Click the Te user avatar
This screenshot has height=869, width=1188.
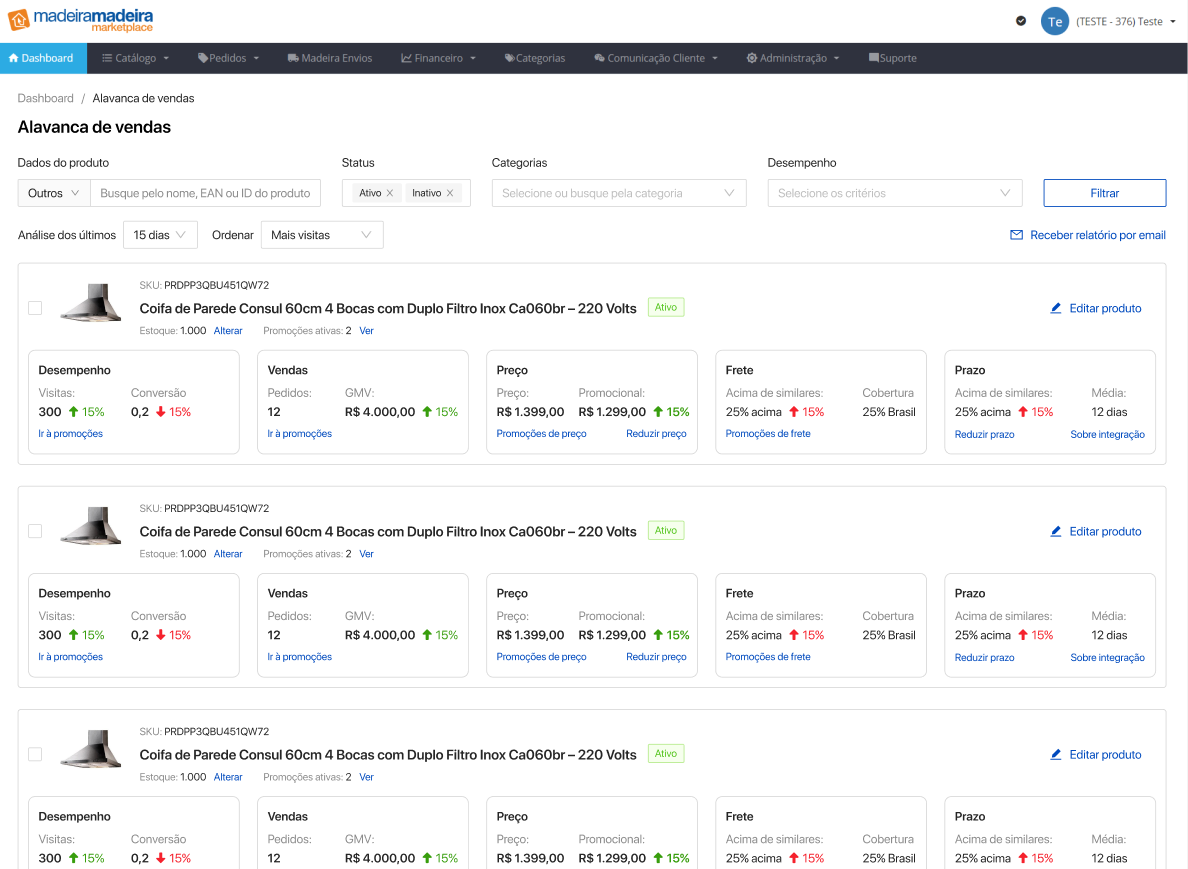[1054, 21]
